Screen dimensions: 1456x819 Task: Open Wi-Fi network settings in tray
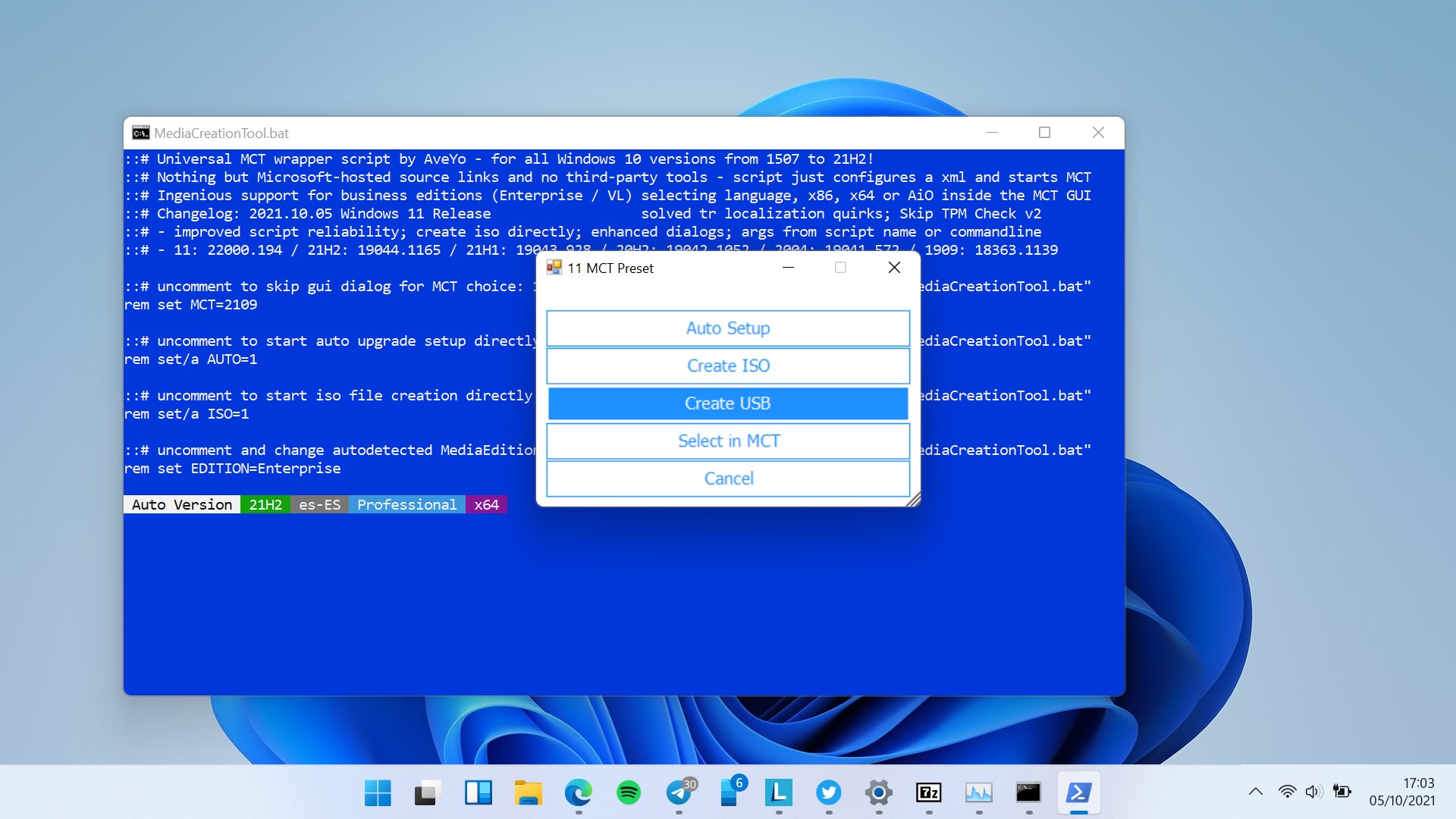pos(1287,792)
